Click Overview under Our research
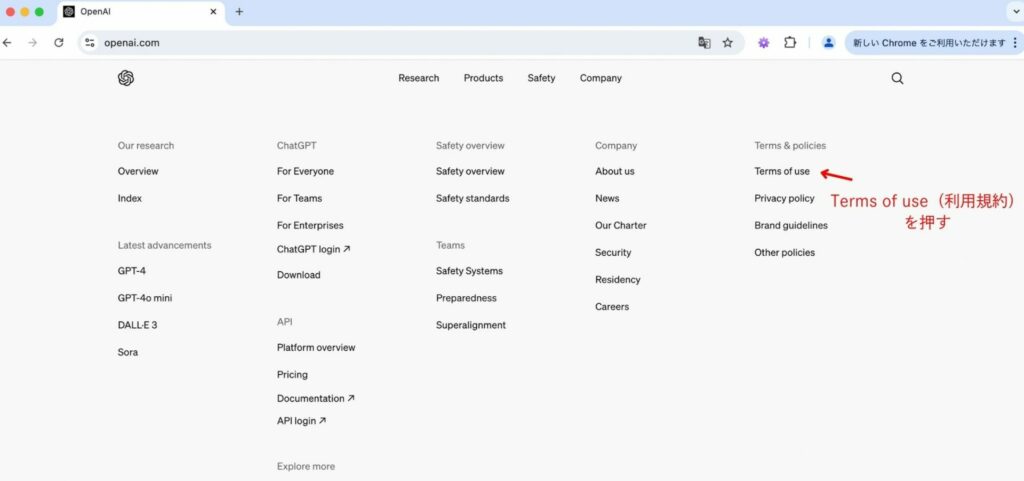 click(x=138, y=171)
